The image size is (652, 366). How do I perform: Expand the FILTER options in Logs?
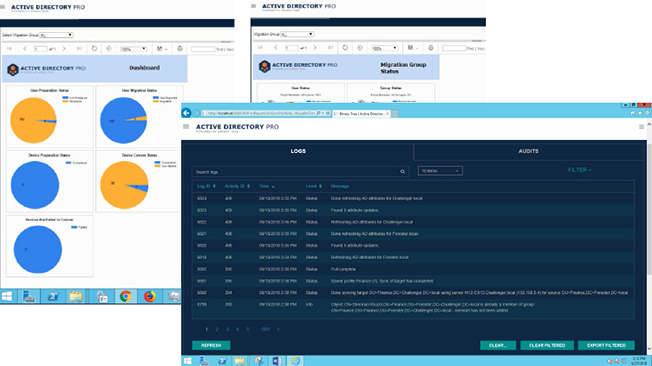580,170
